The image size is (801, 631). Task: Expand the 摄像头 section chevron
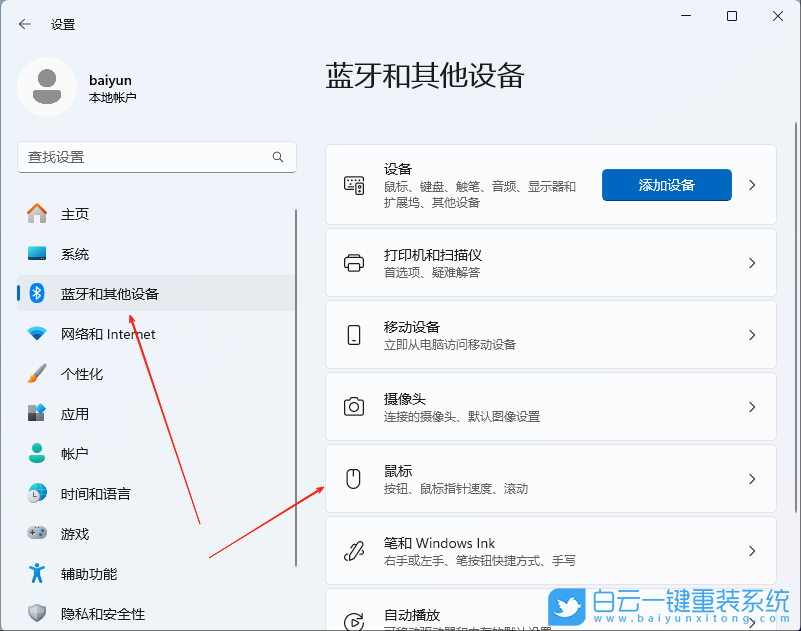[752, 406]
